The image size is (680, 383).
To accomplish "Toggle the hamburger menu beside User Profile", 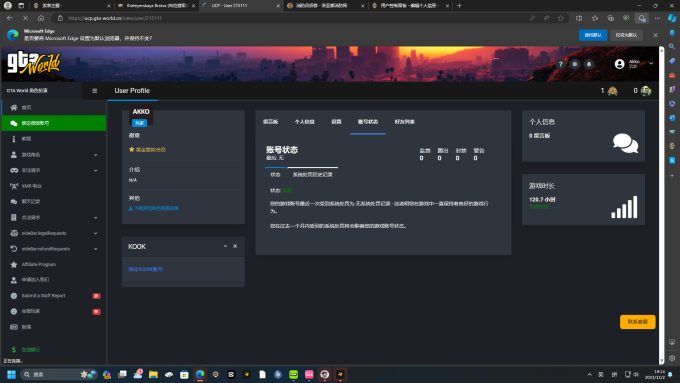I will click(95, 91).
